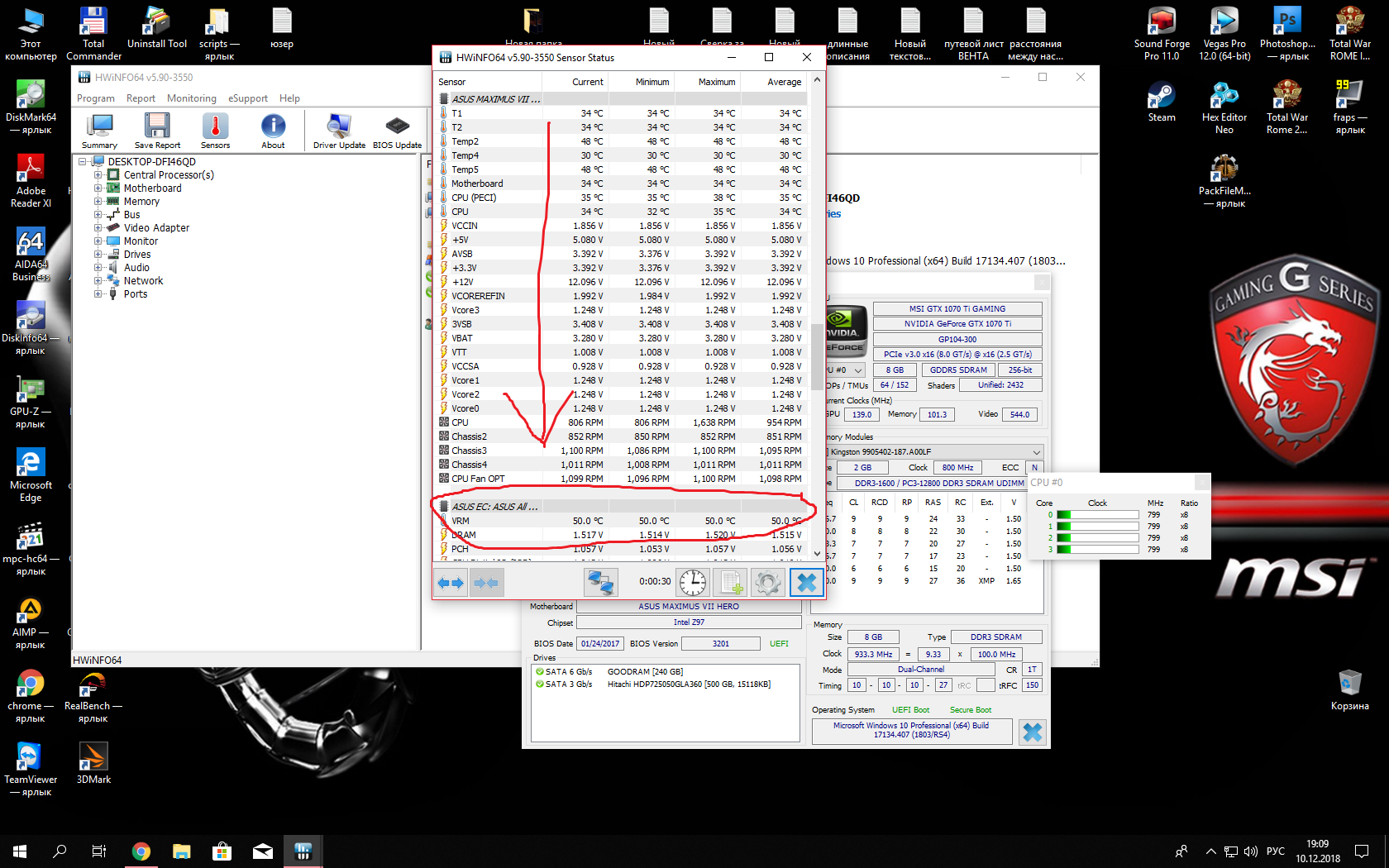Open the Windows Start menu
Screen dimensions: 1389x868
[x=20, y=851]
